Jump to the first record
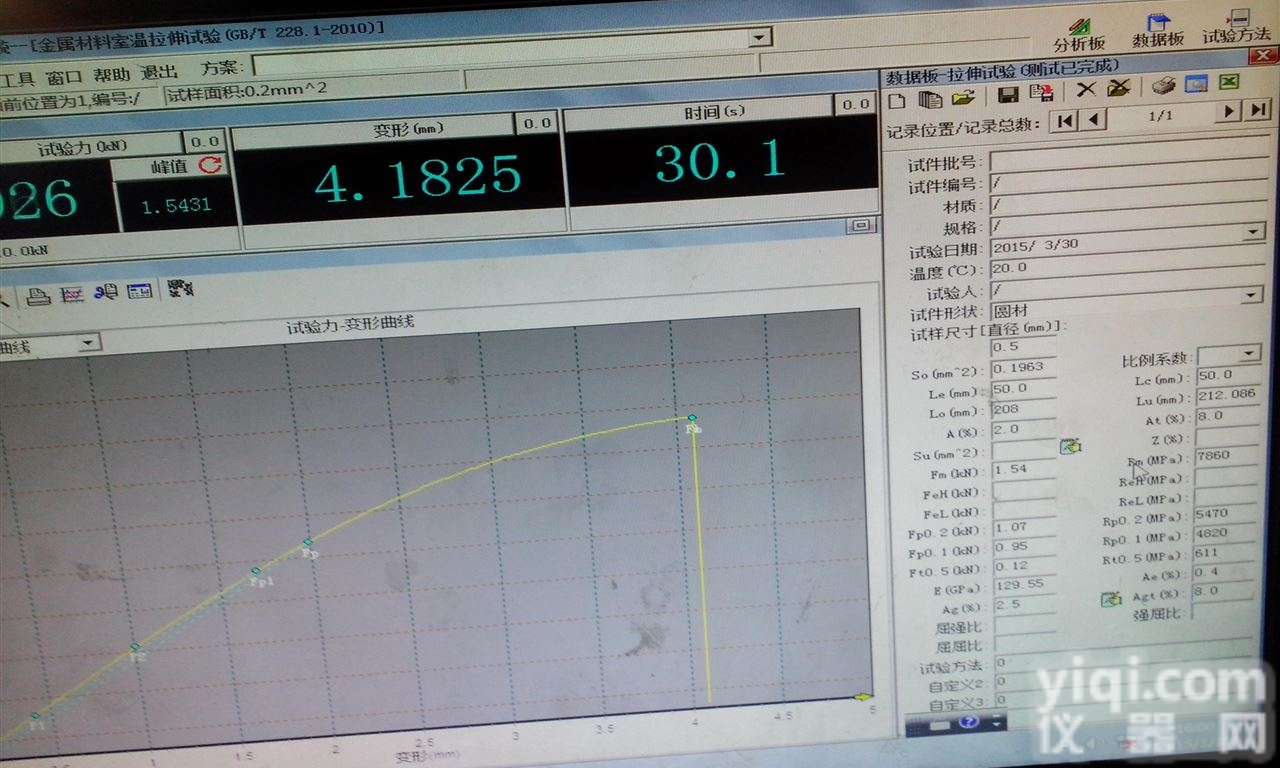Viewport: 1280px width, 768px height. [1065, 120]
